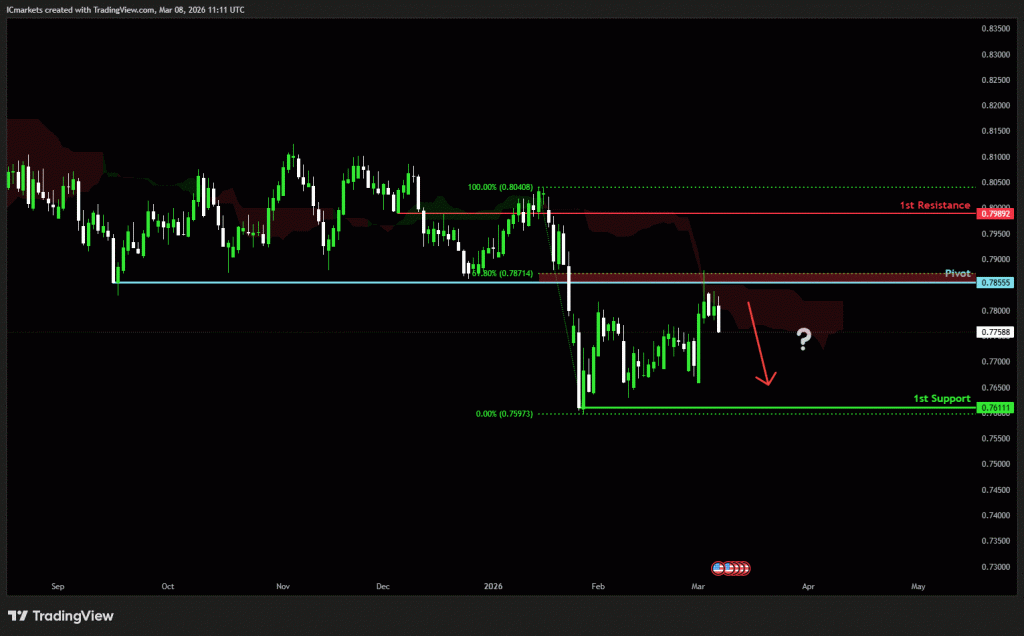Click the "2026" year marker on time axis

click(x=492, y=587)
